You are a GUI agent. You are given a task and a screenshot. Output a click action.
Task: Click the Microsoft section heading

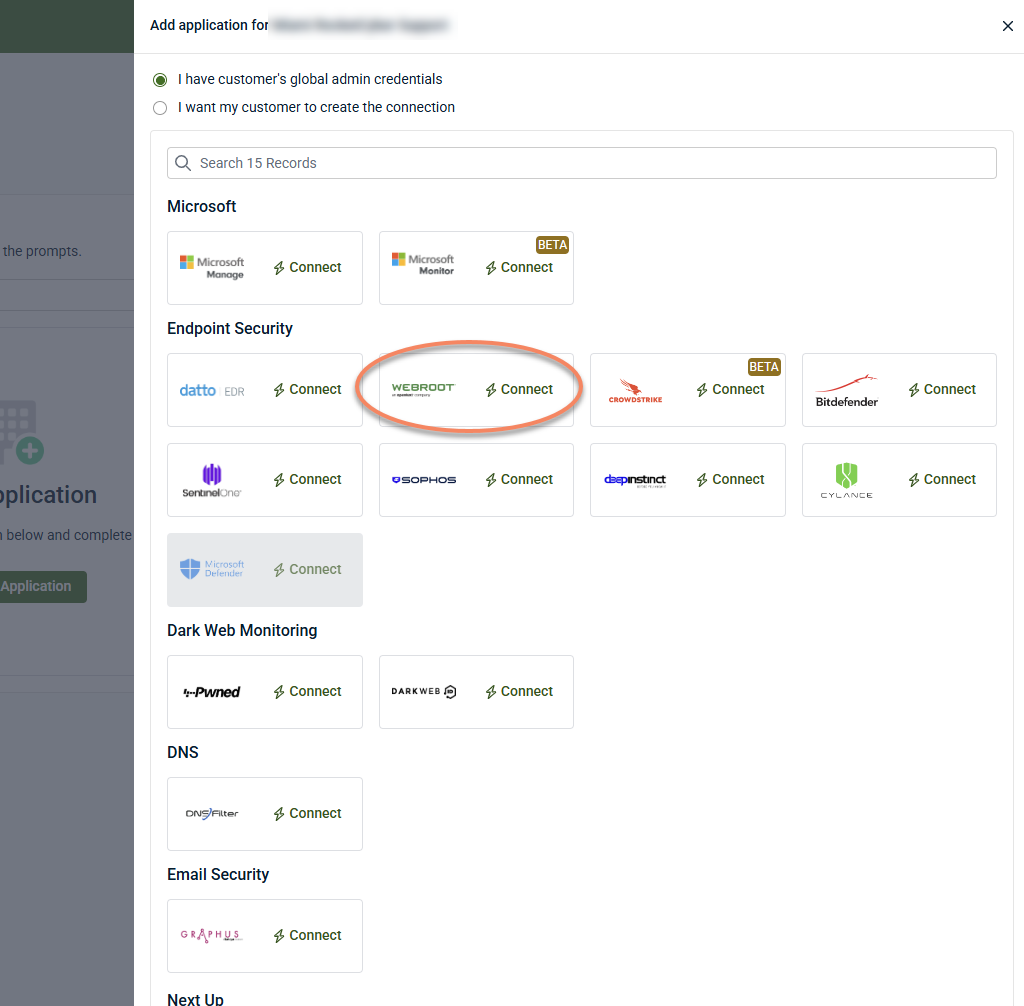[201, 206]
